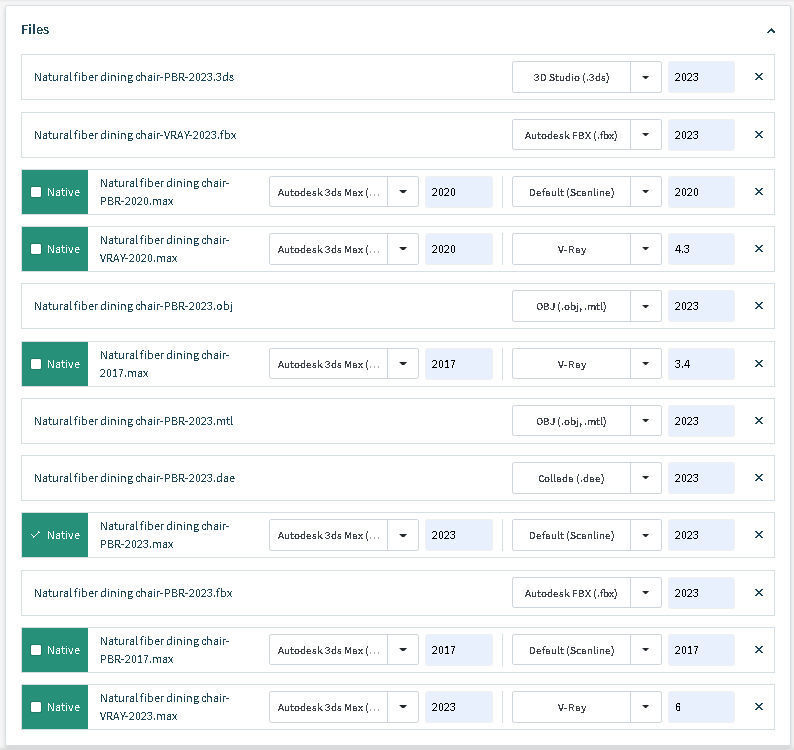Remove the VRAY-2023.fbx file row

[x=758, y=135]
